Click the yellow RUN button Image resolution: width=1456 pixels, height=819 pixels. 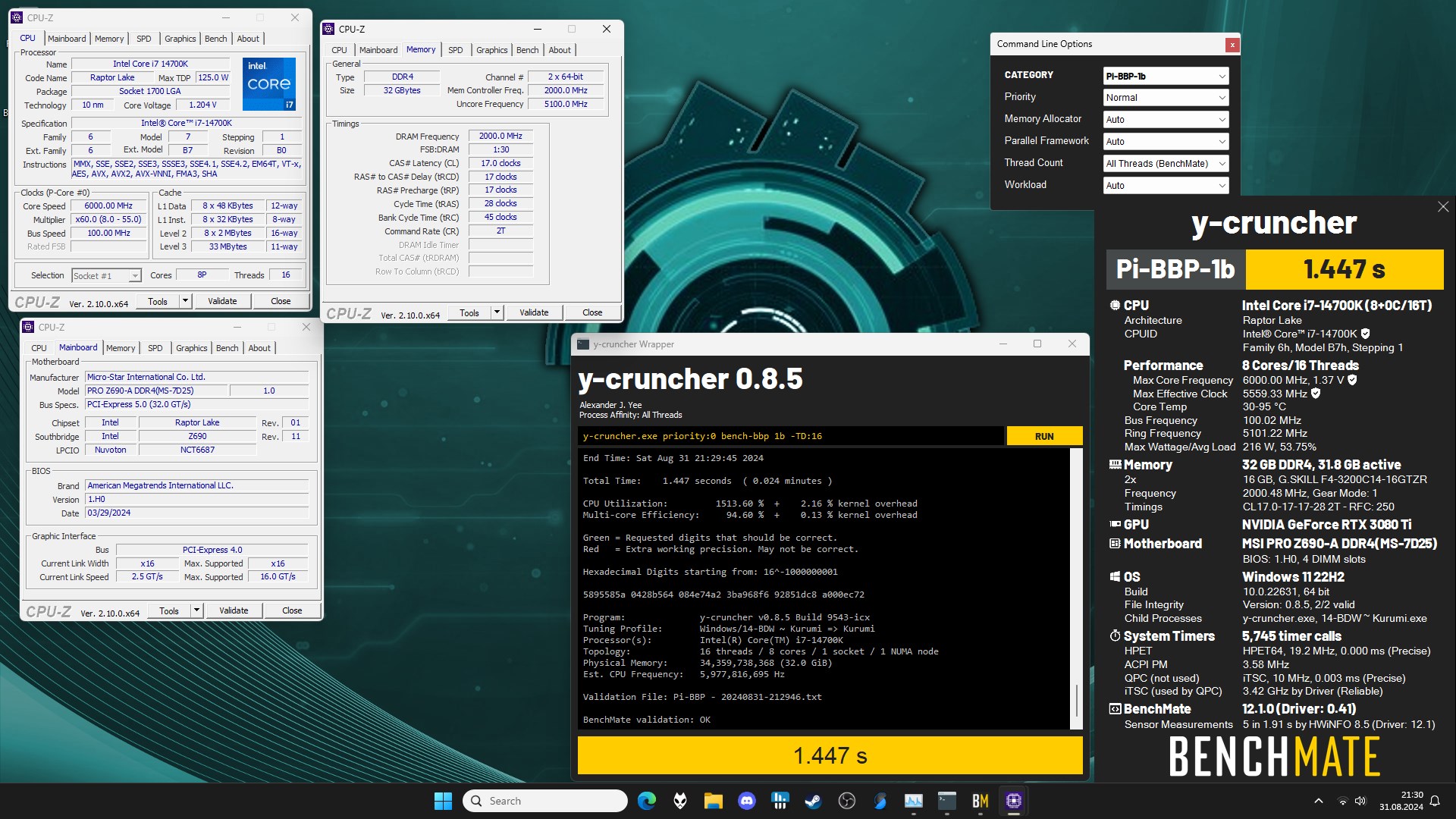(1044, 436)
